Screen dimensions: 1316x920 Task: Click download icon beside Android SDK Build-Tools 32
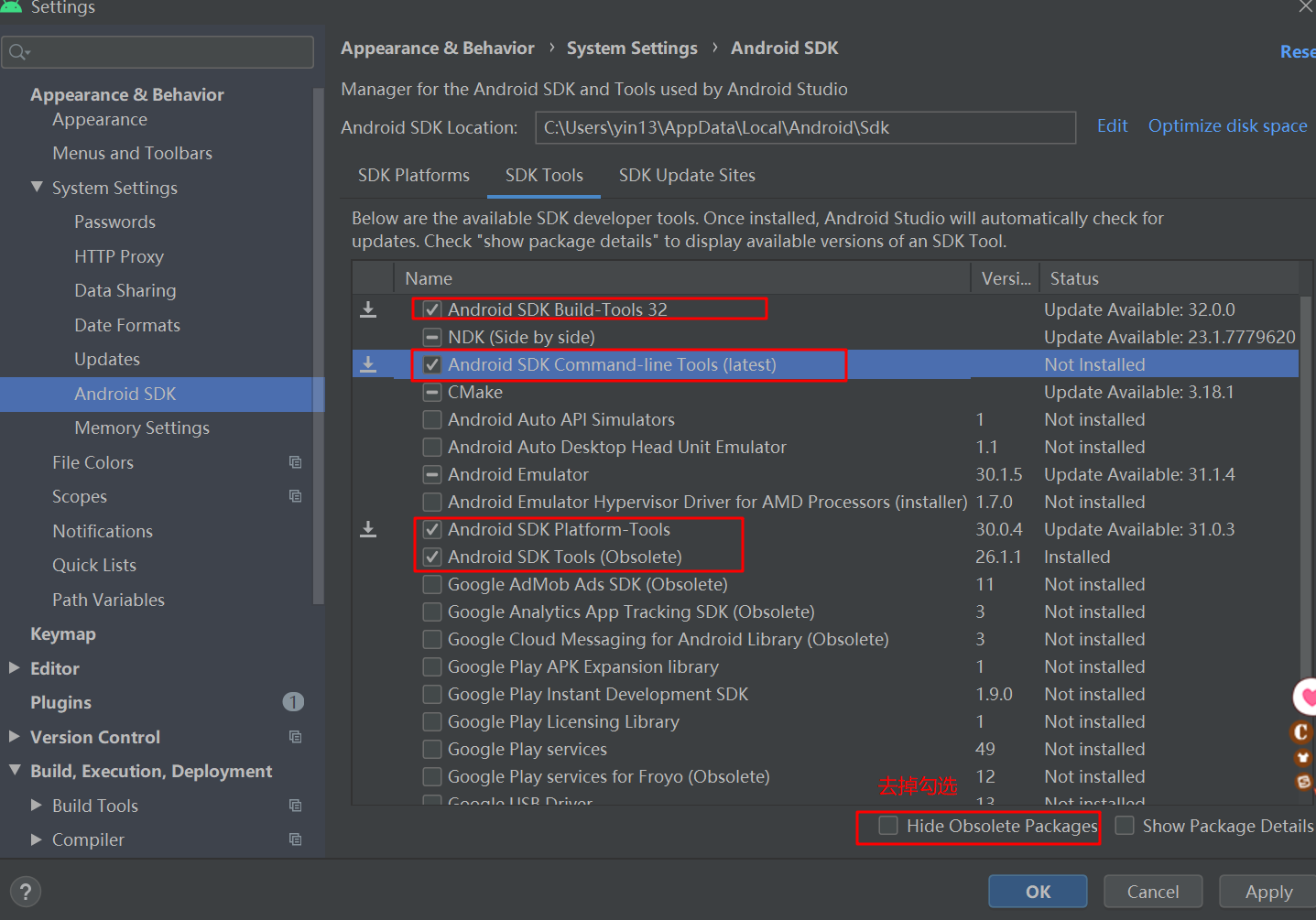click(368, 309)
